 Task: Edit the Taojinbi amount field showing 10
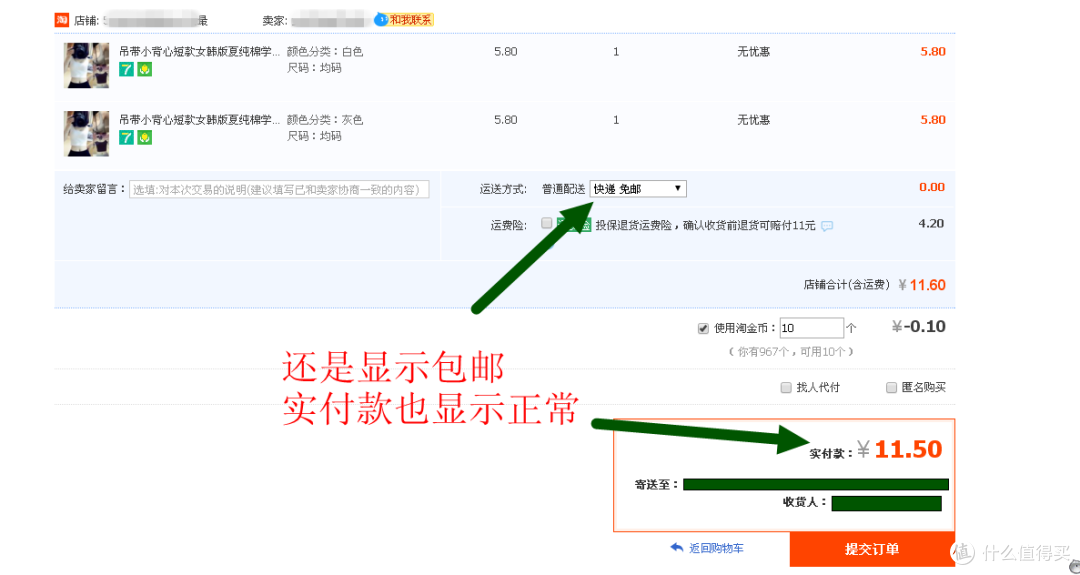(x=811, y=328)
